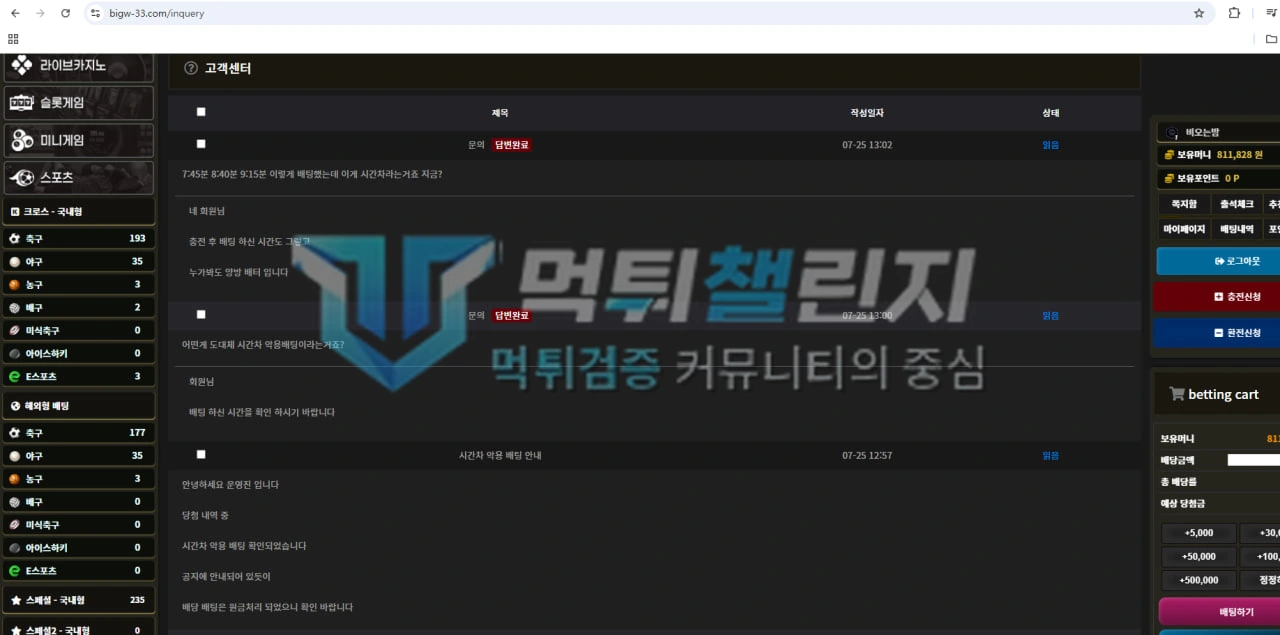Click the 작성일자 column header
The image size is (1280, 635).
pos(867,113)
